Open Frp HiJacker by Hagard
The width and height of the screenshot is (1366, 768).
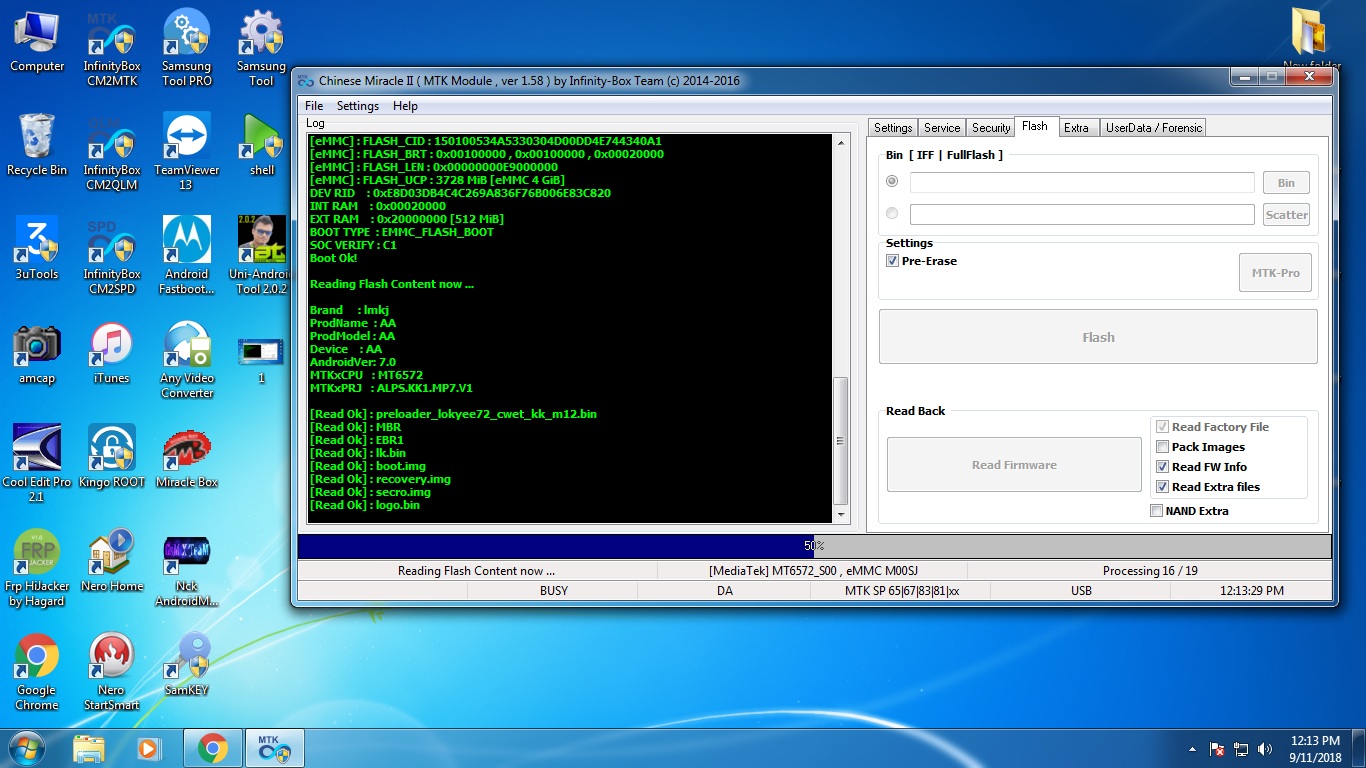pos(37,568)
